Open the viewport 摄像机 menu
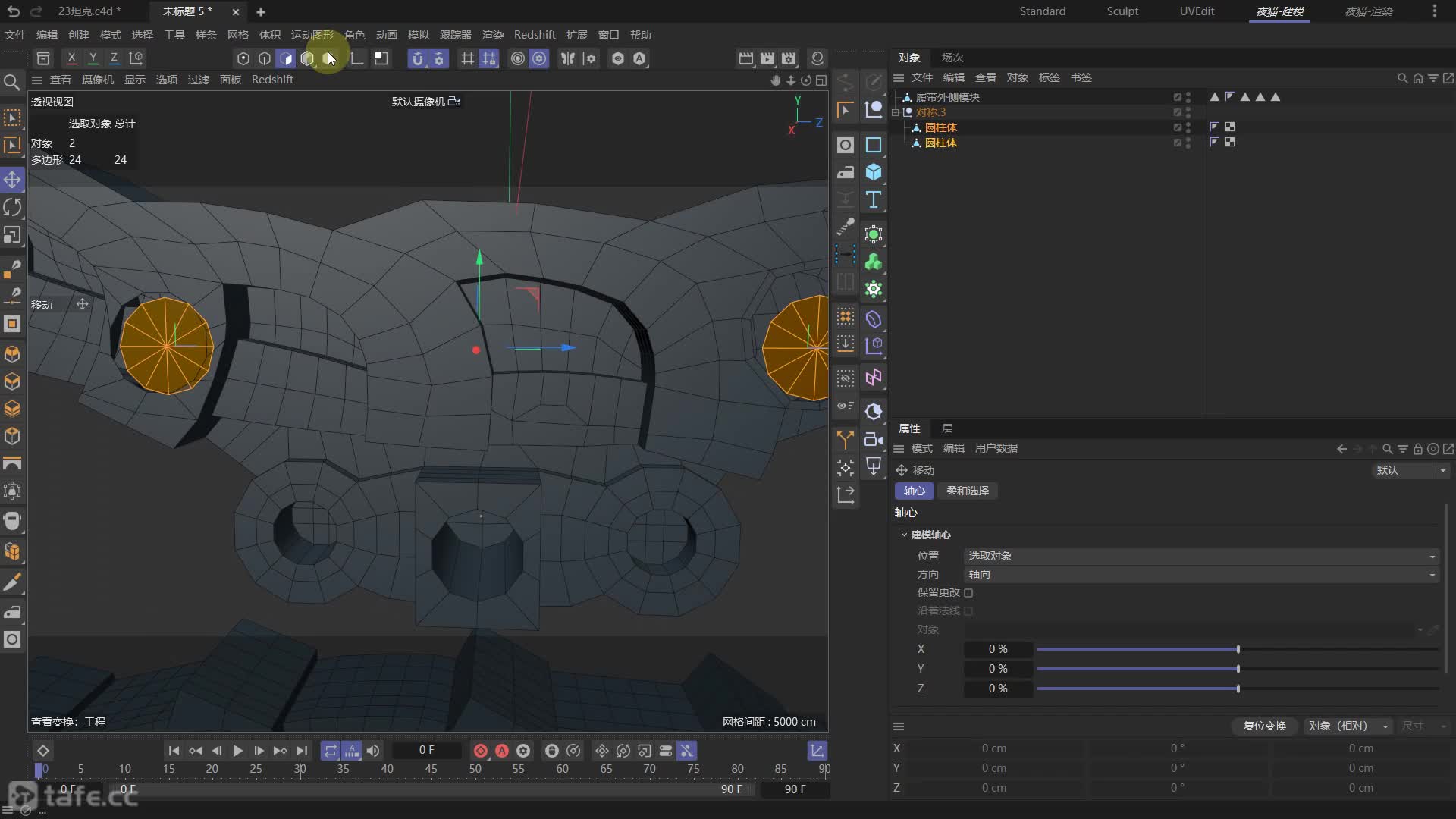The width and height of the screenshot is (1456, 819). [98, 80]
